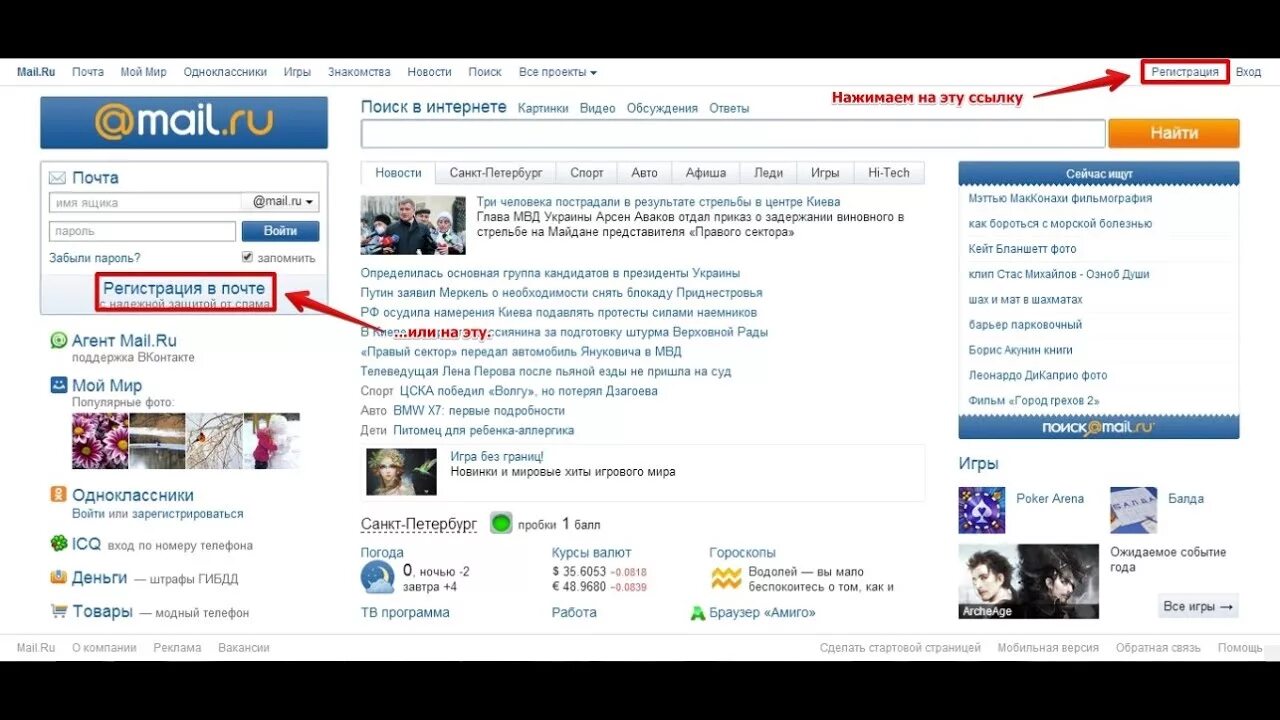Viewport: 1280px width, 720px height.
Task: Click the orange Найти search button
Action: tap(1174, 133)
